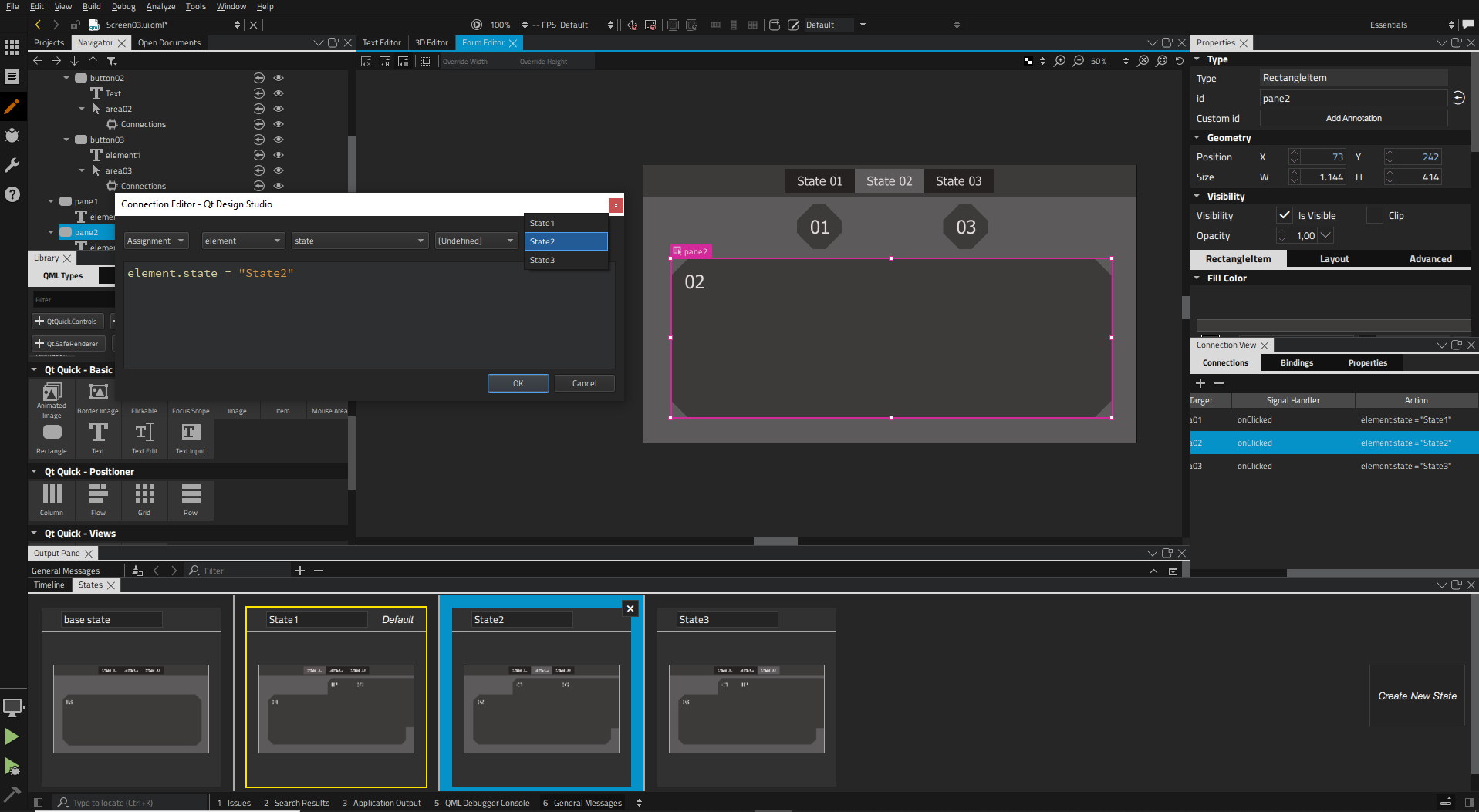Open the Help mode question mark icon
1479x812 pixels.
pyautogui.click(x=12, y=194)
